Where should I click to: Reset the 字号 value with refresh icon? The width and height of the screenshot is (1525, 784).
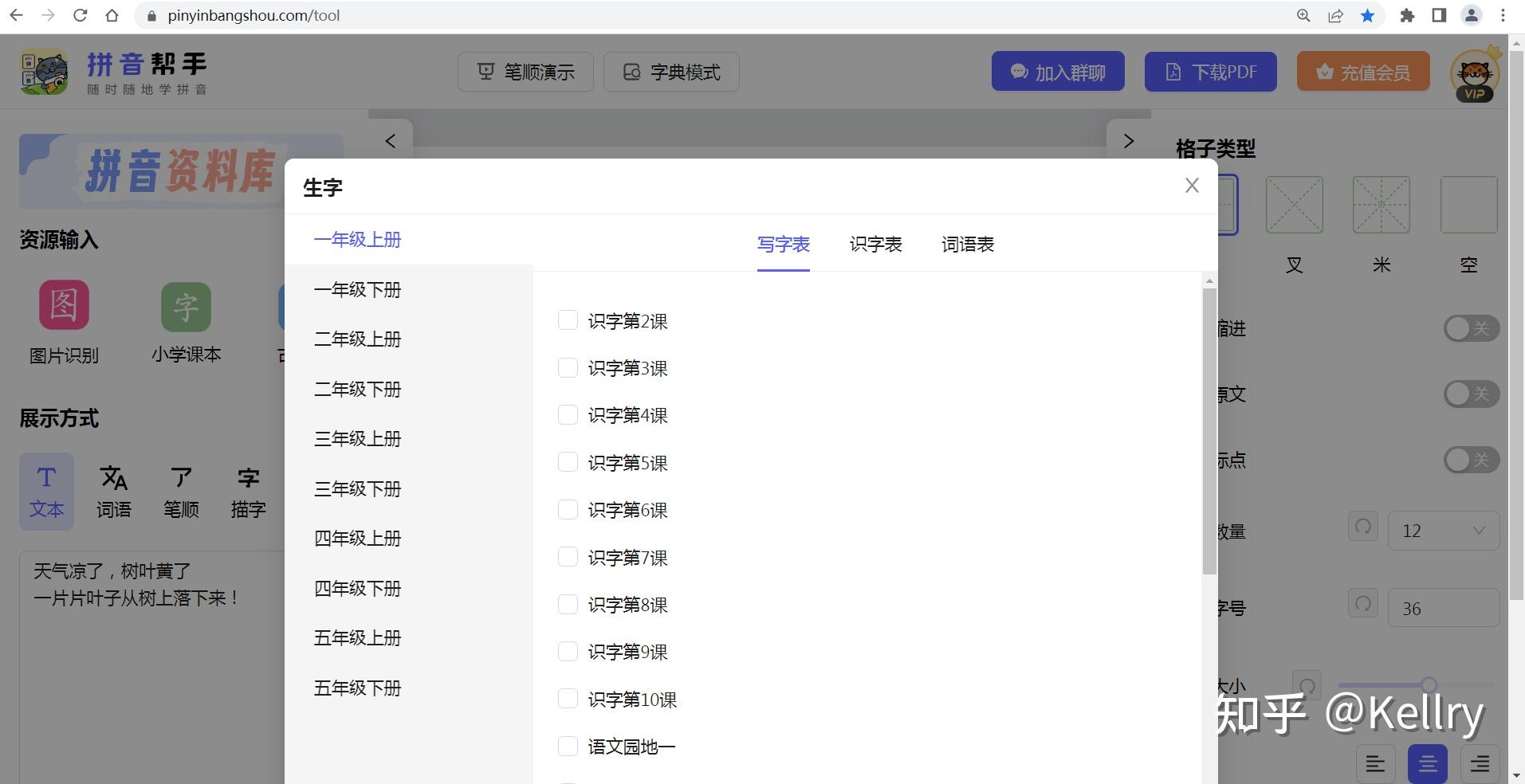(x=1363, y=603)
